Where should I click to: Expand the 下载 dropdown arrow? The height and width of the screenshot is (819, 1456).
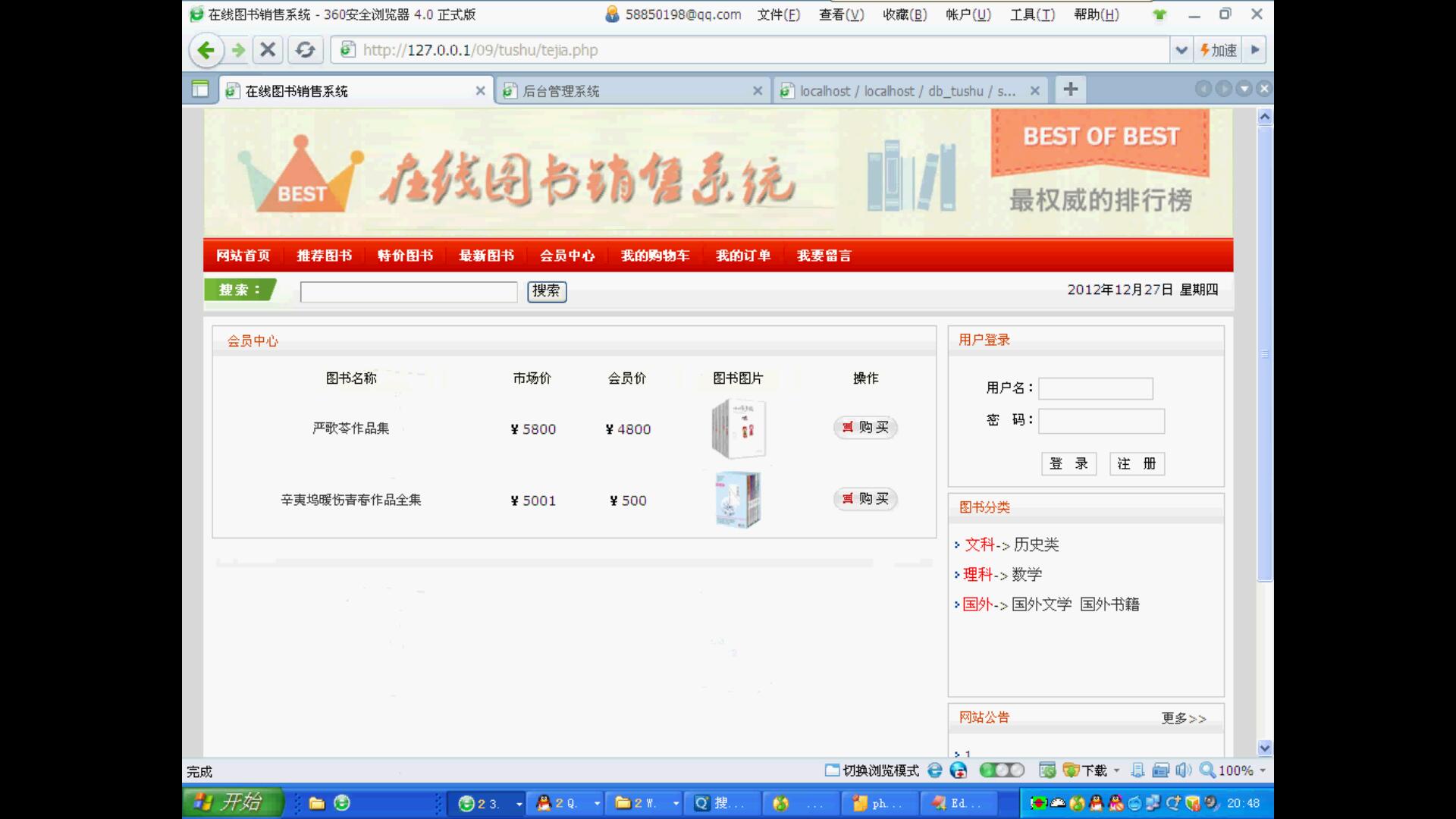click(x=1116, y=771)
